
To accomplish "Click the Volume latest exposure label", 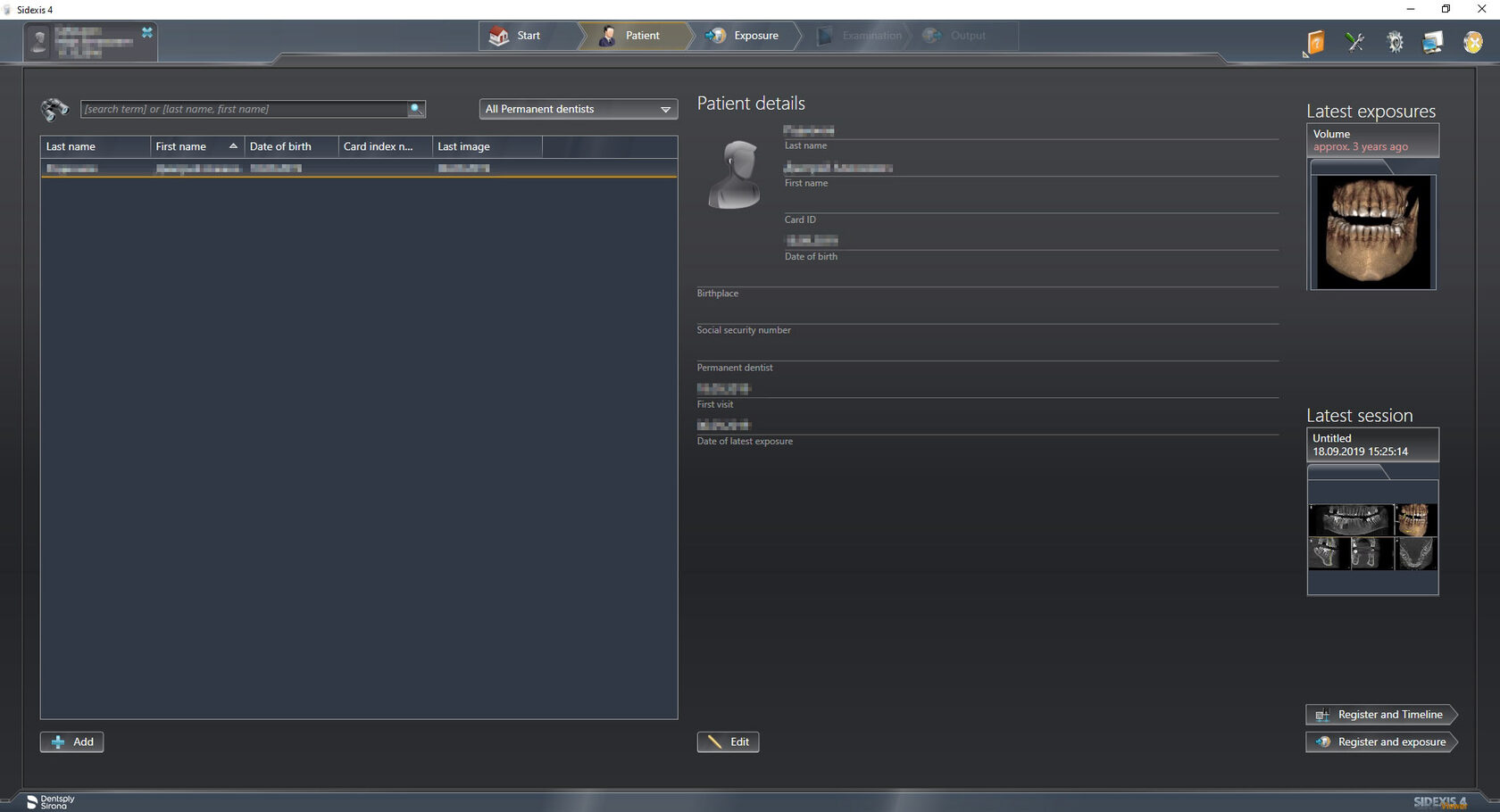I will (x=1372, y=140).
